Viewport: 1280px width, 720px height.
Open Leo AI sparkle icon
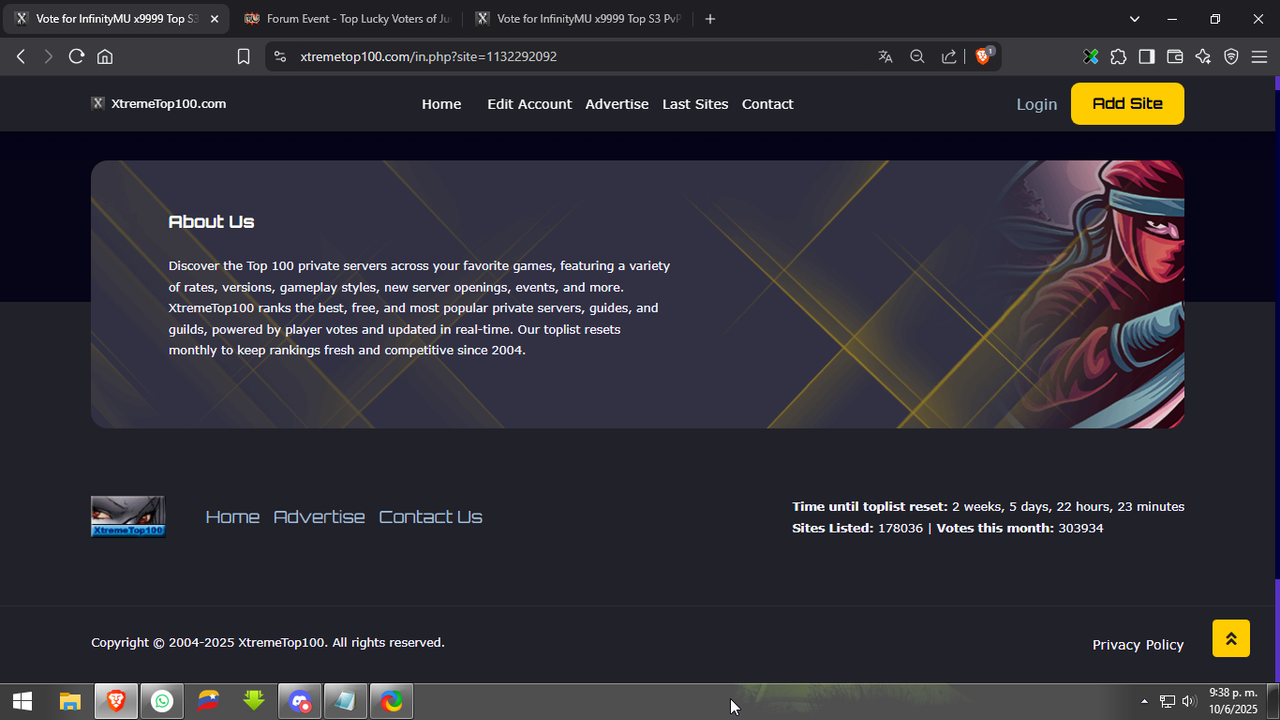tap(1203, 57)
